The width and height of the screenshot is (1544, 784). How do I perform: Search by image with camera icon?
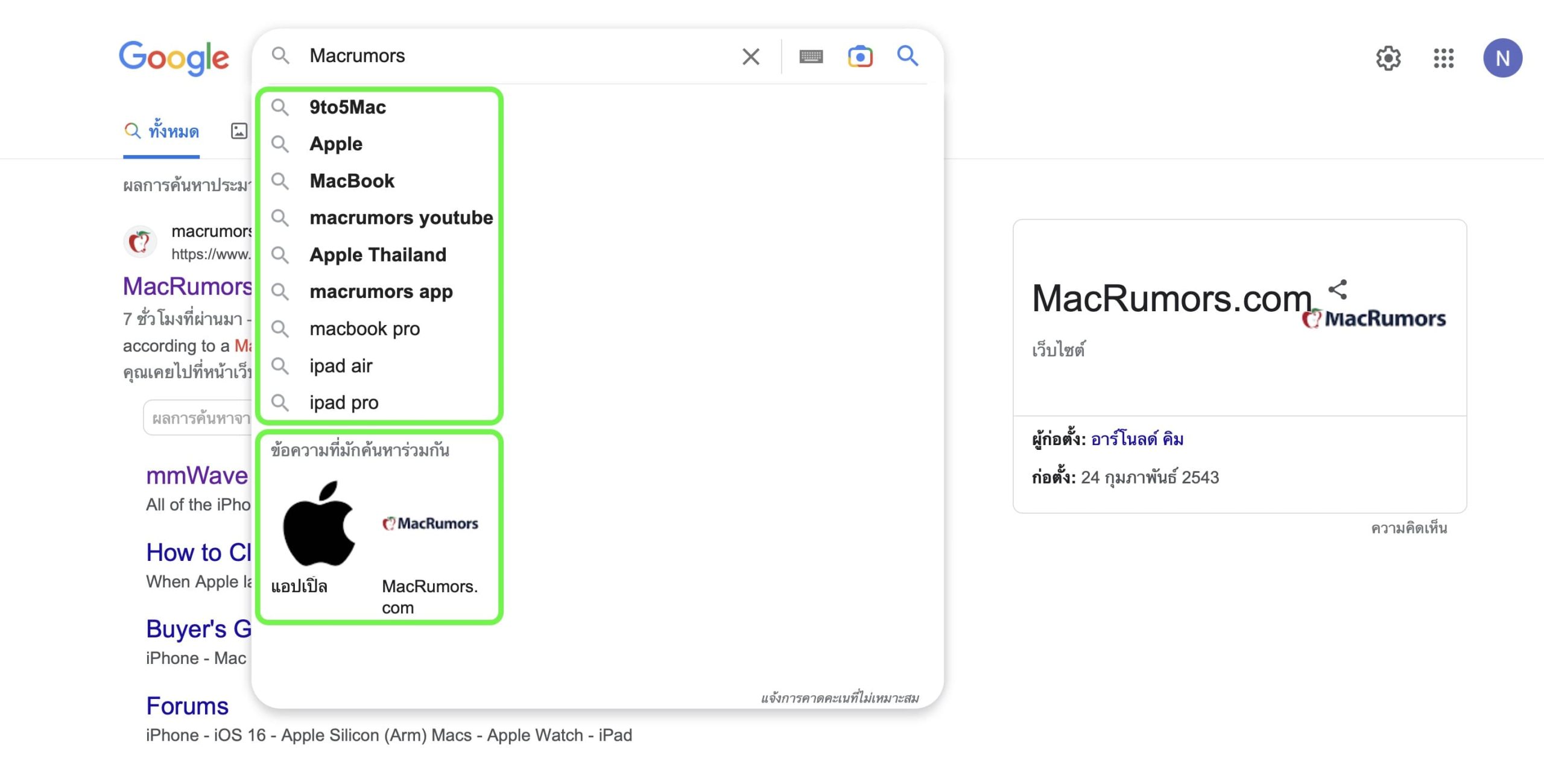[860, 57]
